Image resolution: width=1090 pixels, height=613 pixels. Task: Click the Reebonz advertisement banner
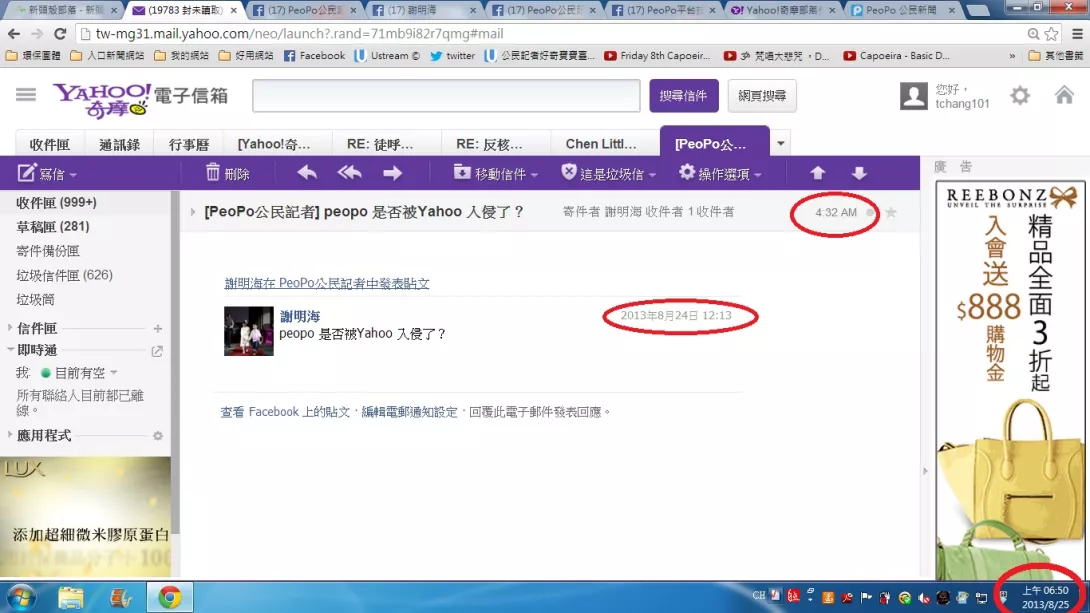pos(1010,379)
